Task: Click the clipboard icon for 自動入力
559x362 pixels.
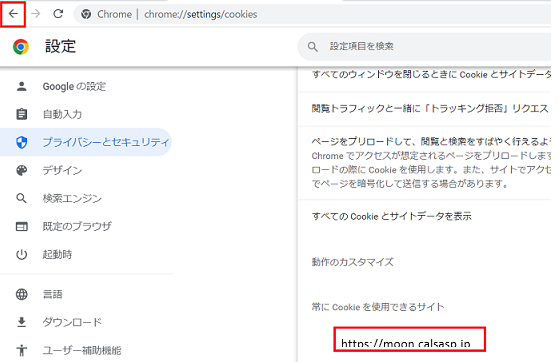Action: pos(21,114)
